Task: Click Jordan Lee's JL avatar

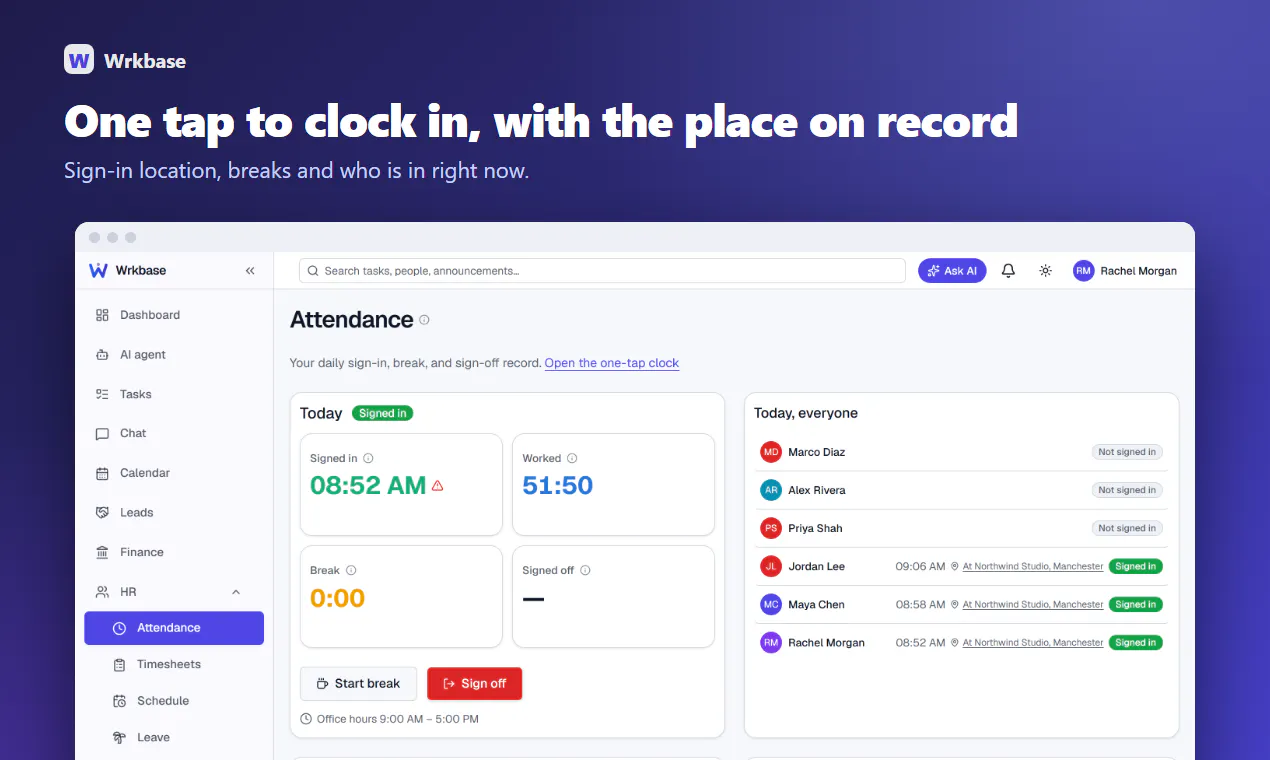Action: (771, 566)
